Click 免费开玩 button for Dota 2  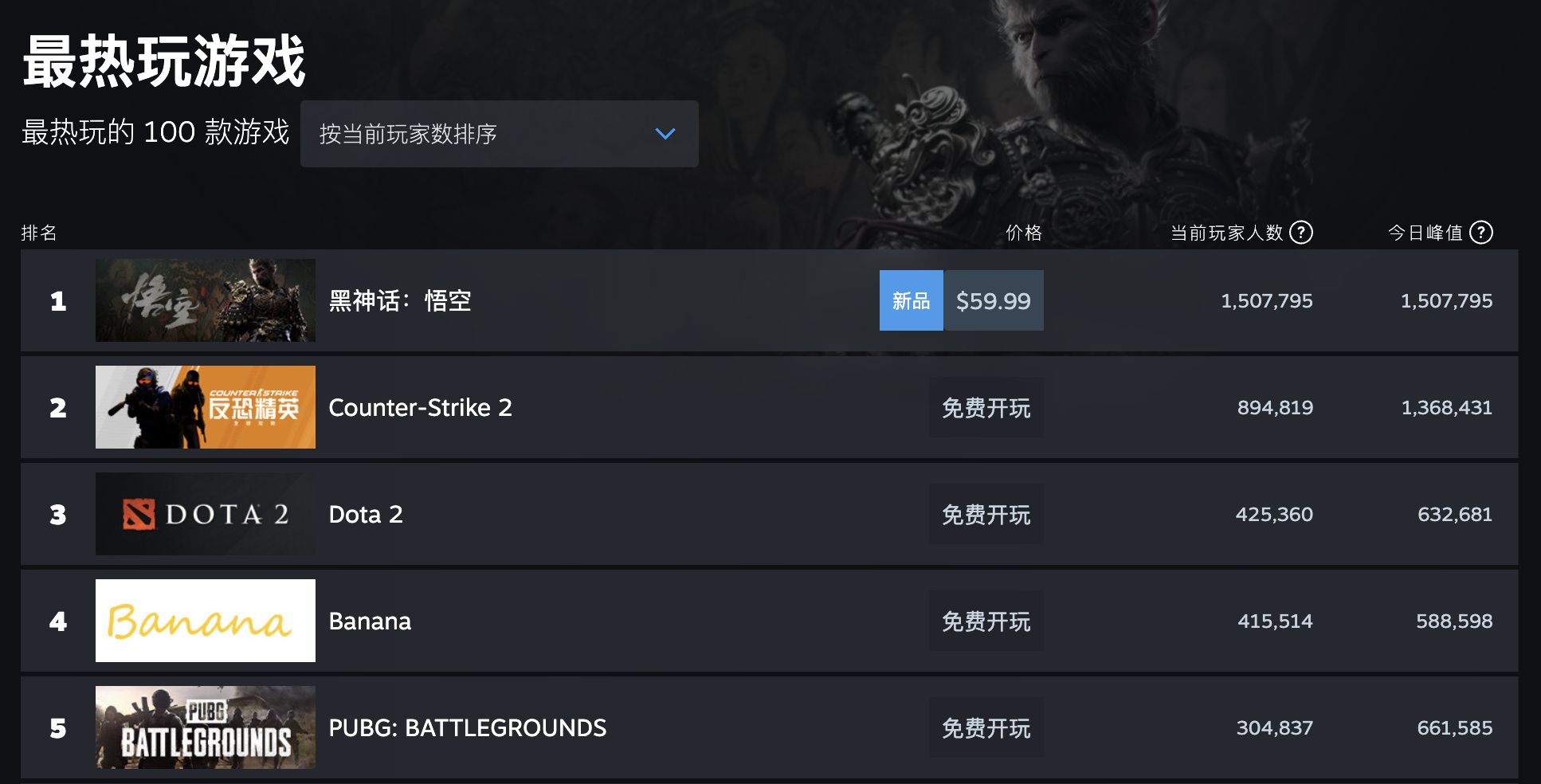[x=986, y=515]
